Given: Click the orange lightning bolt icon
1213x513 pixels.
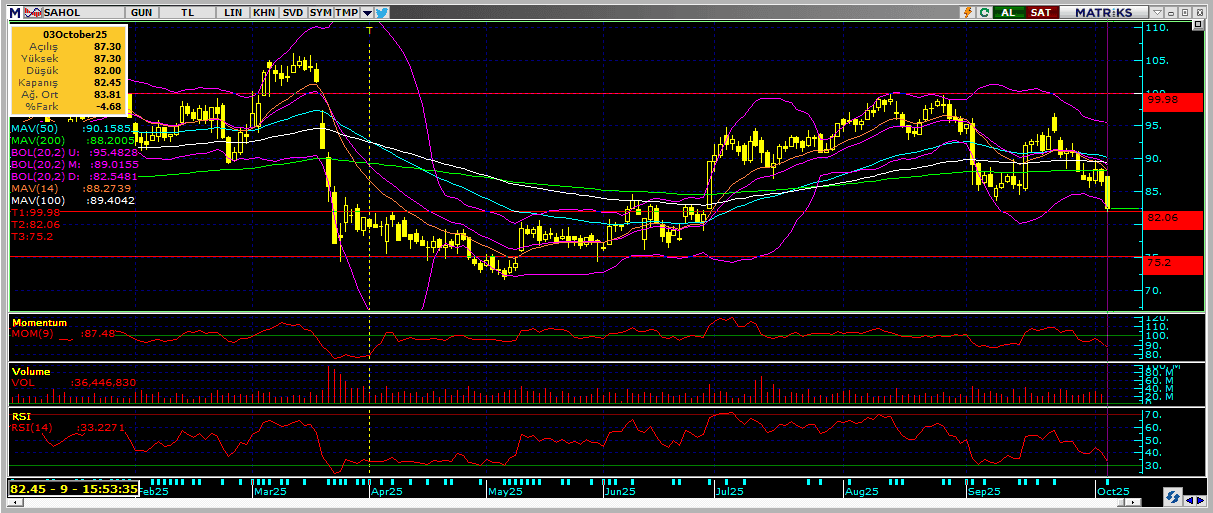Looking at the screenshot, I should tap(967, 12).
